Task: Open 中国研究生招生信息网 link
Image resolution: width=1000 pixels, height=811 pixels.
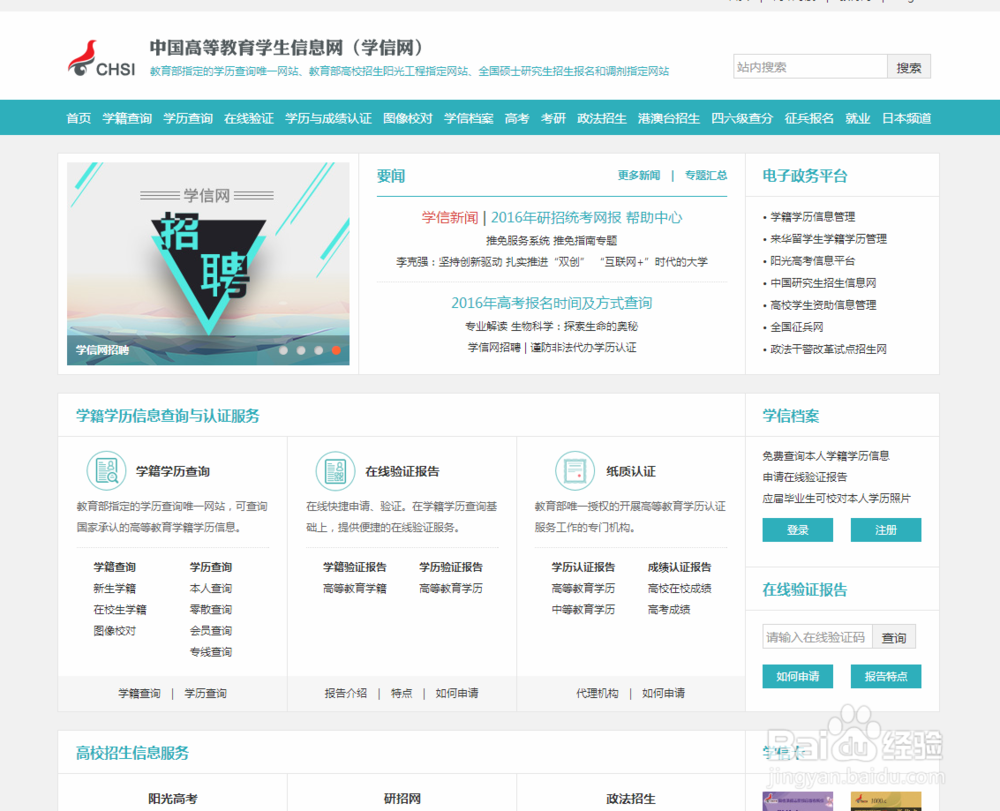Action: (x=823, y=282)
